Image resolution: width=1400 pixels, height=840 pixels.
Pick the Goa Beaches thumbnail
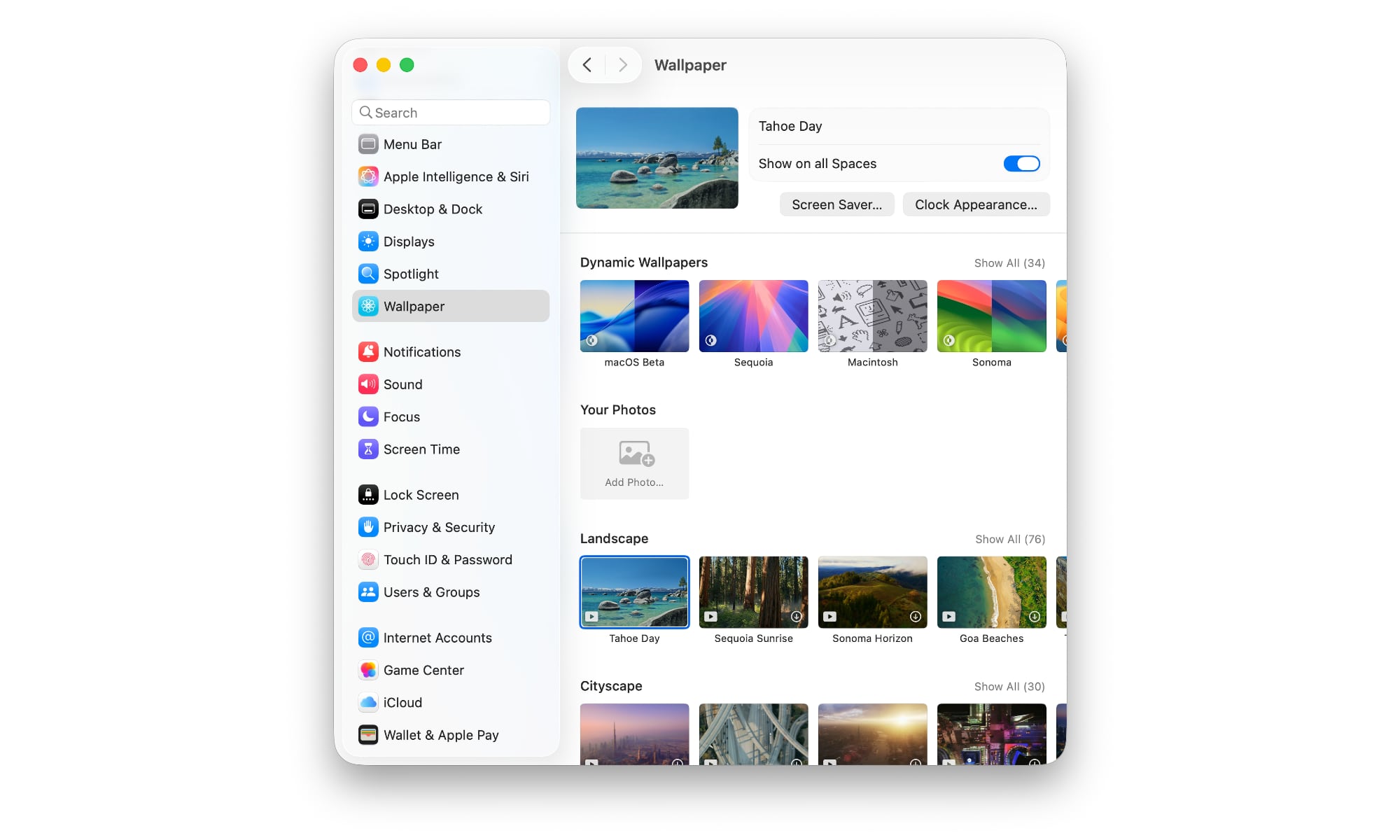[991, 592]
